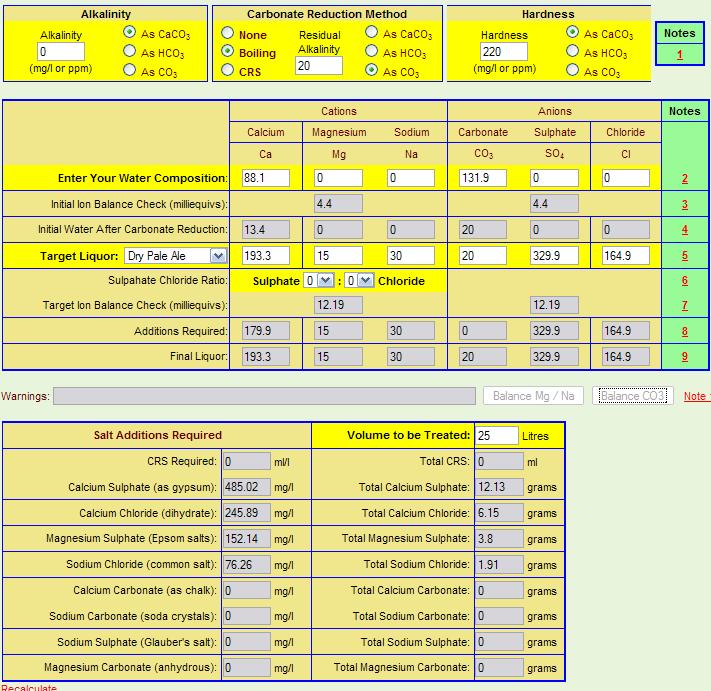Open Note 5 for Target Liquor
Viewport: 711px width, 691px height.
click(x=685, y=256)
